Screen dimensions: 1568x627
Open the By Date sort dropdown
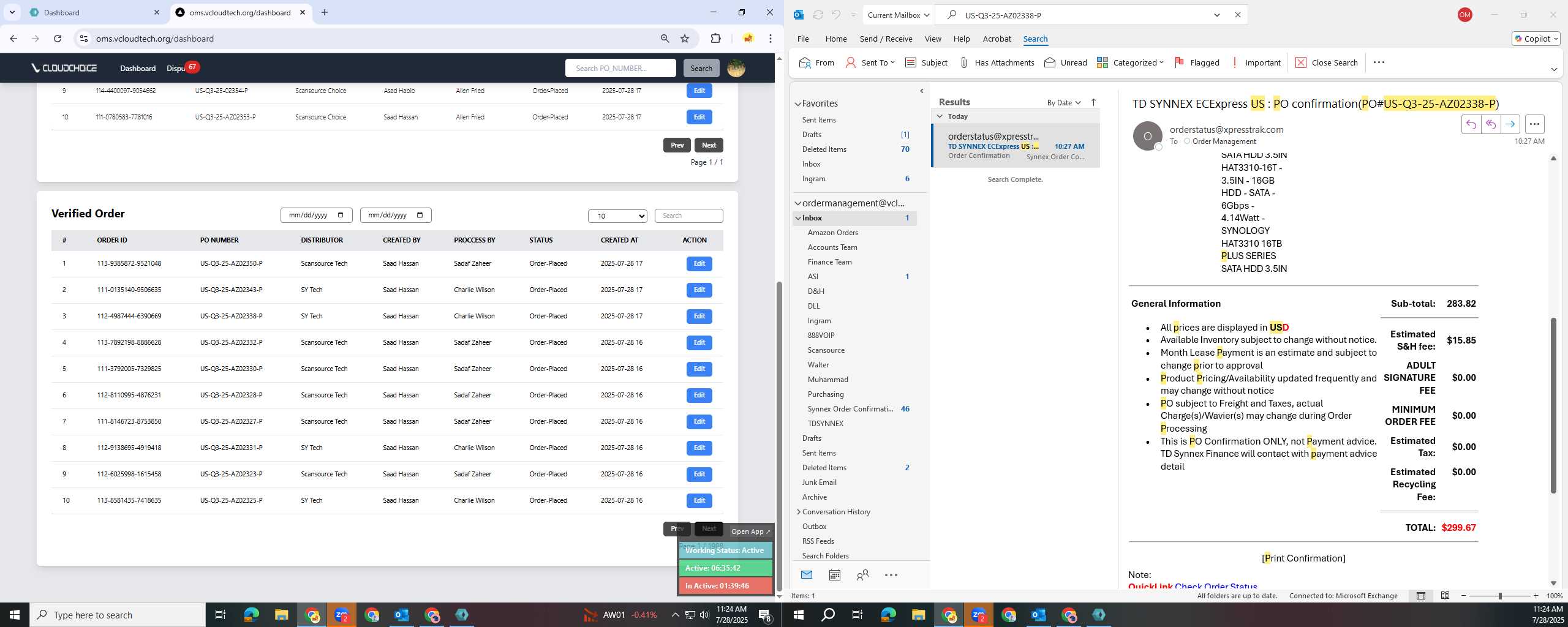1064,102
